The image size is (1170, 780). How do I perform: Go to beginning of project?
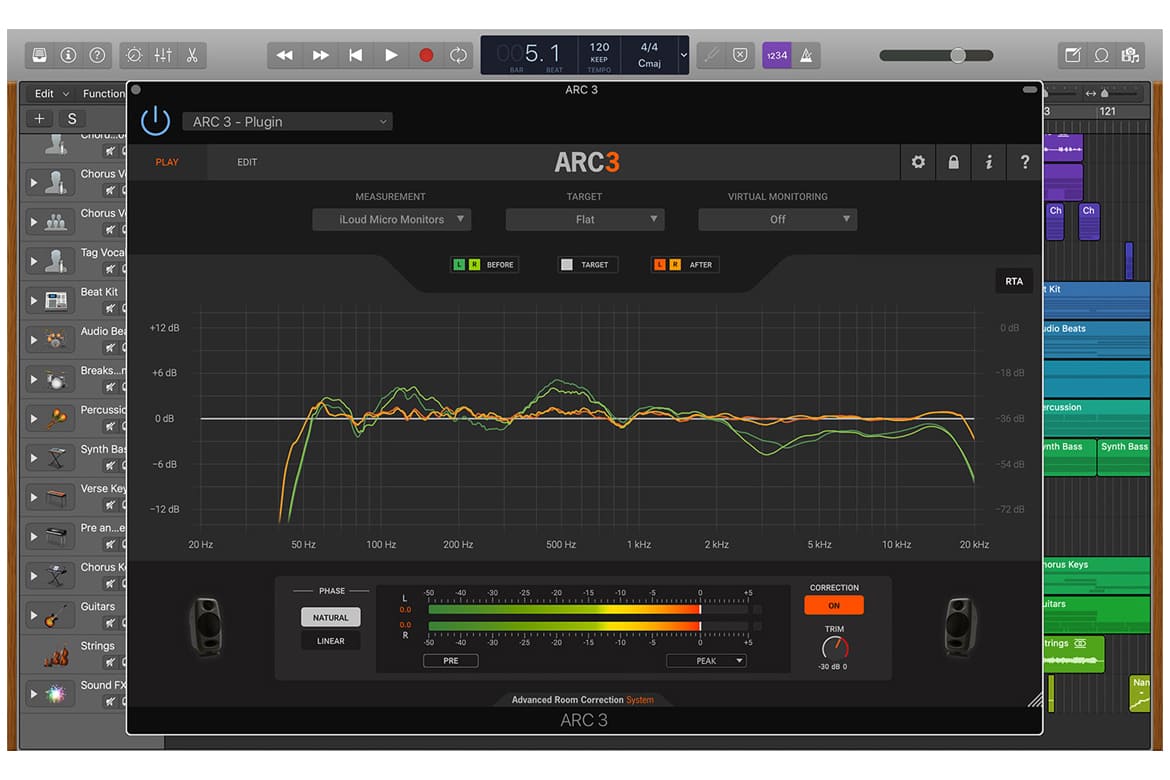click(356, 55)
